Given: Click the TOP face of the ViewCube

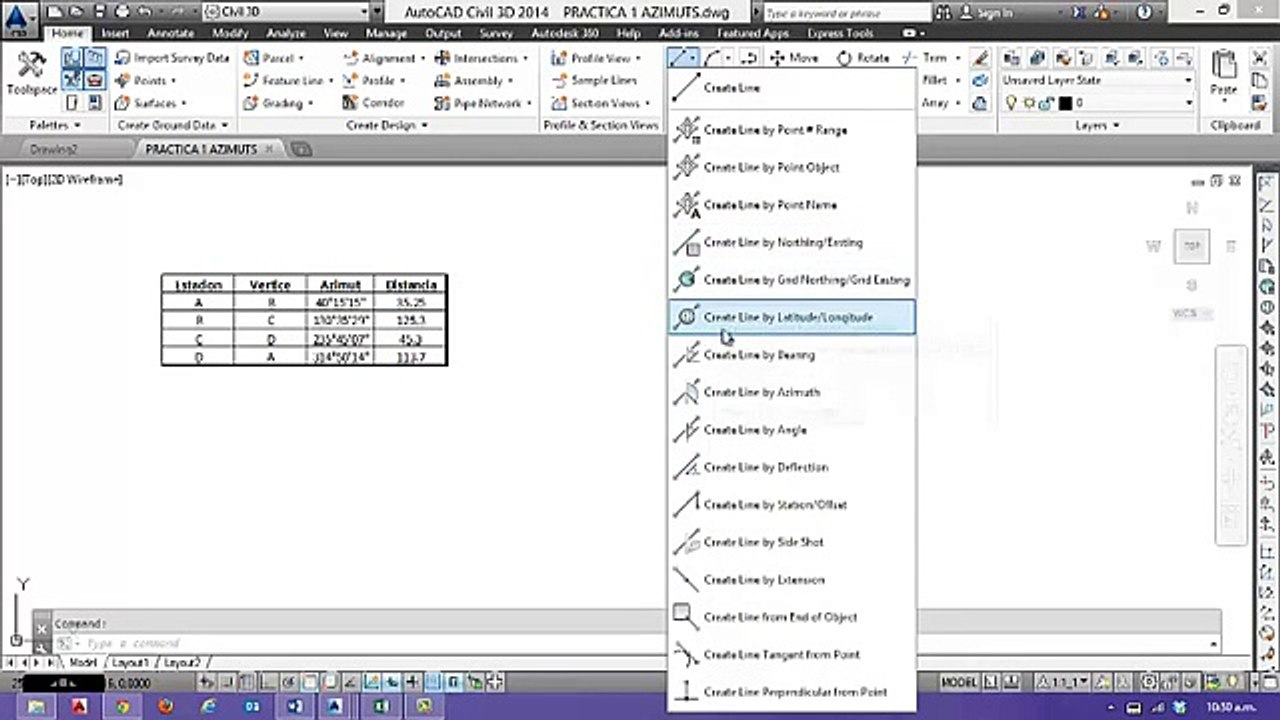Looking at the screenshot, I should pos(1191,246).
